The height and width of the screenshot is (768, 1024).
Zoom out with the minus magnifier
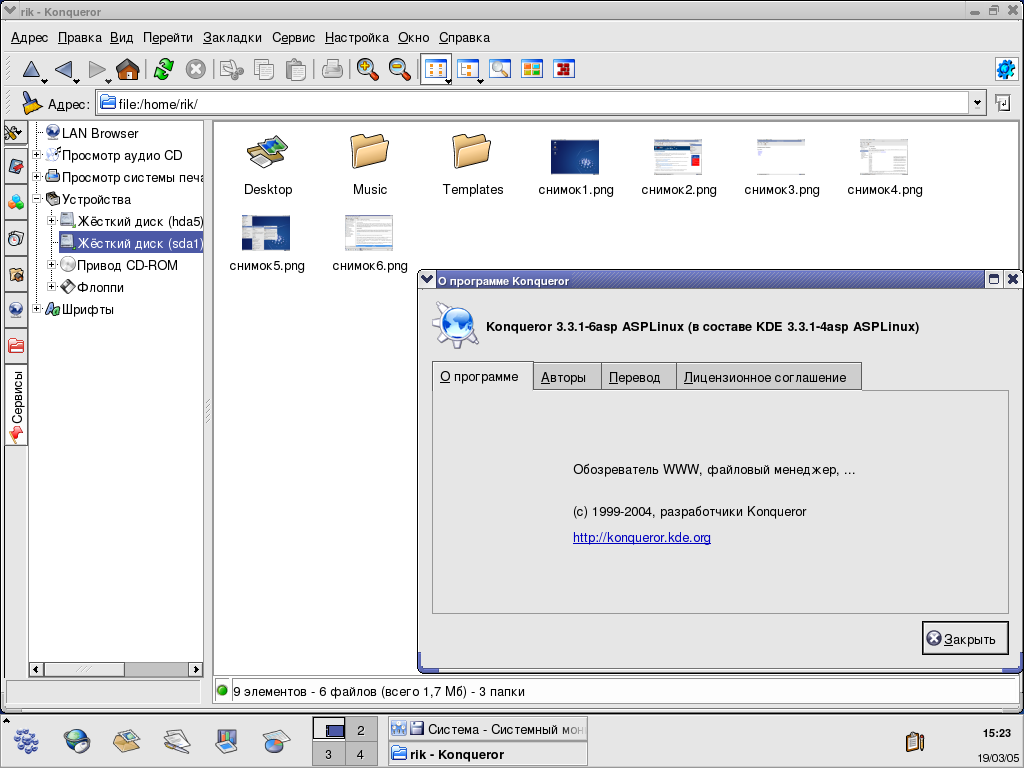(400, 69)
